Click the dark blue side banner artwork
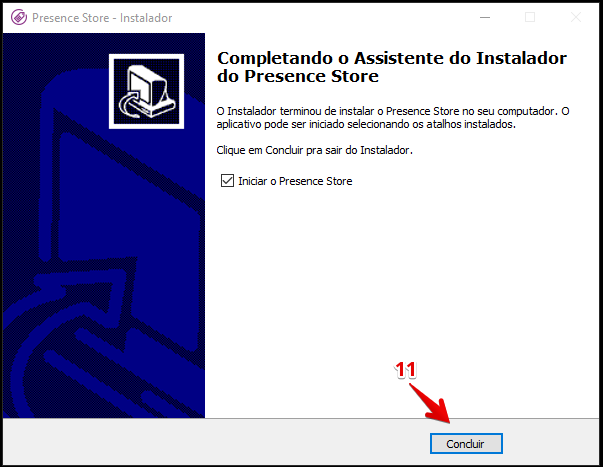 click(104, 225)
